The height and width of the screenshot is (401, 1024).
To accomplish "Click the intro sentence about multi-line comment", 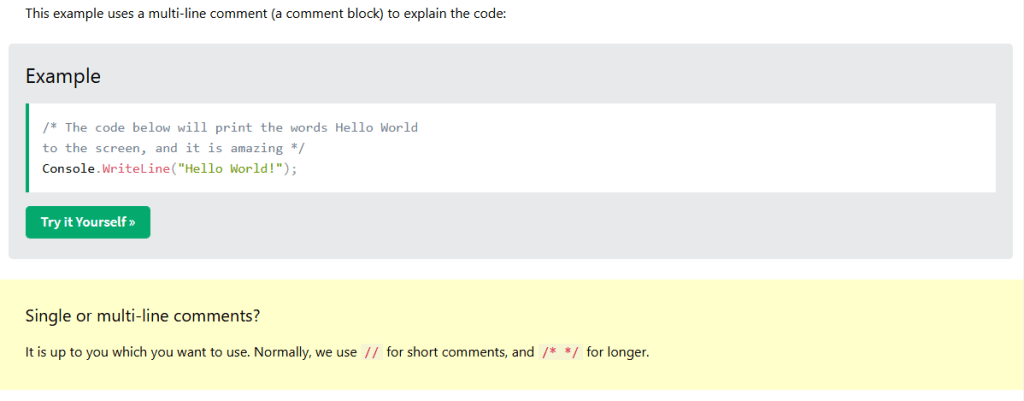I will tap(265, 14).
